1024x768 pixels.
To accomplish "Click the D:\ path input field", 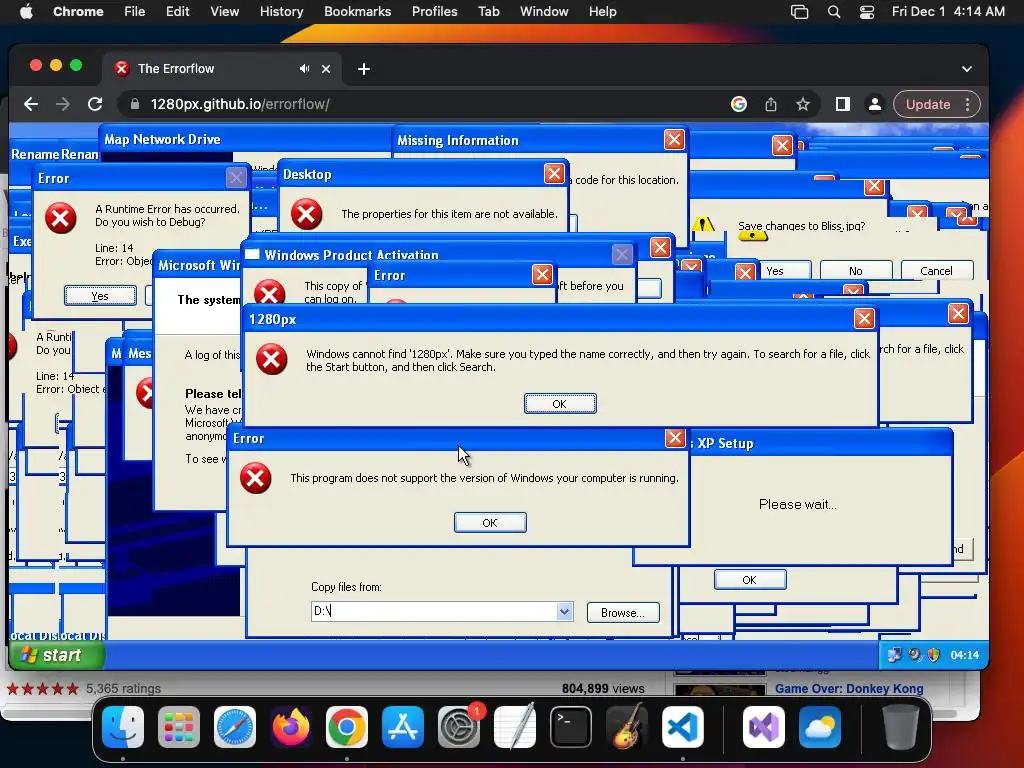I will click(x=434, y=611).
